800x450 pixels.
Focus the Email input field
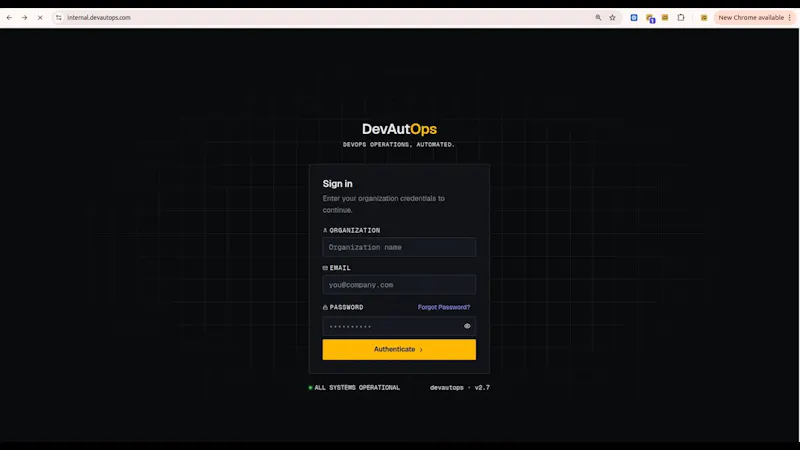coord(399,285)
